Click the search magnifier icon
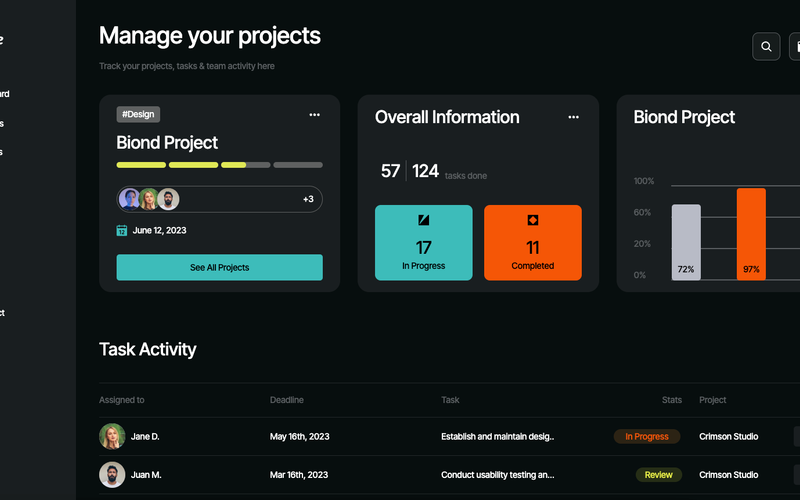This screenshot has height=500, width=800. (766, 46)
